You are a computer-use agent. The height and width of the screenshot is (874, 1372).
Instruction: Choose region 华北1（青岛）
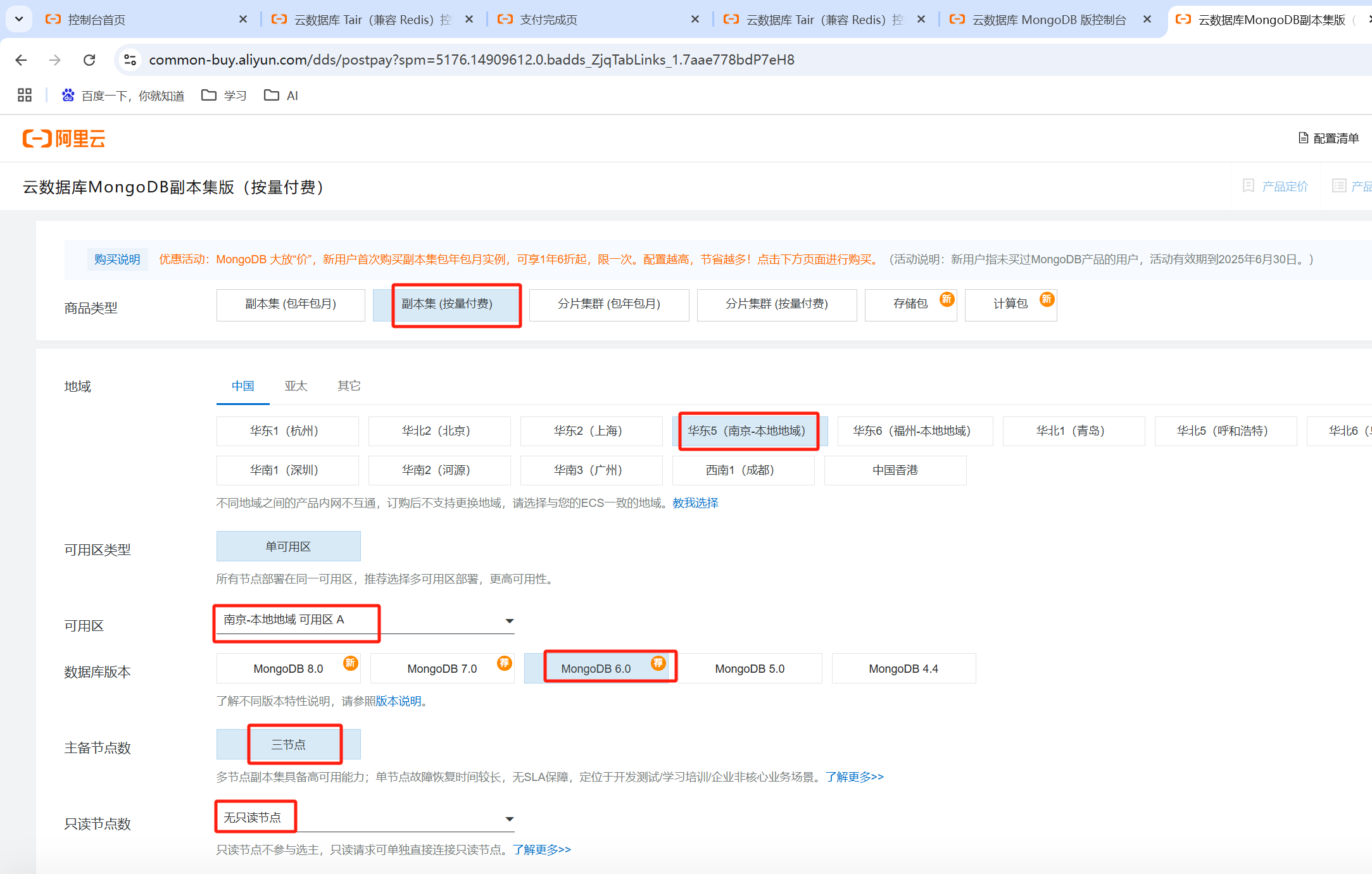[x=1074, y=431]
